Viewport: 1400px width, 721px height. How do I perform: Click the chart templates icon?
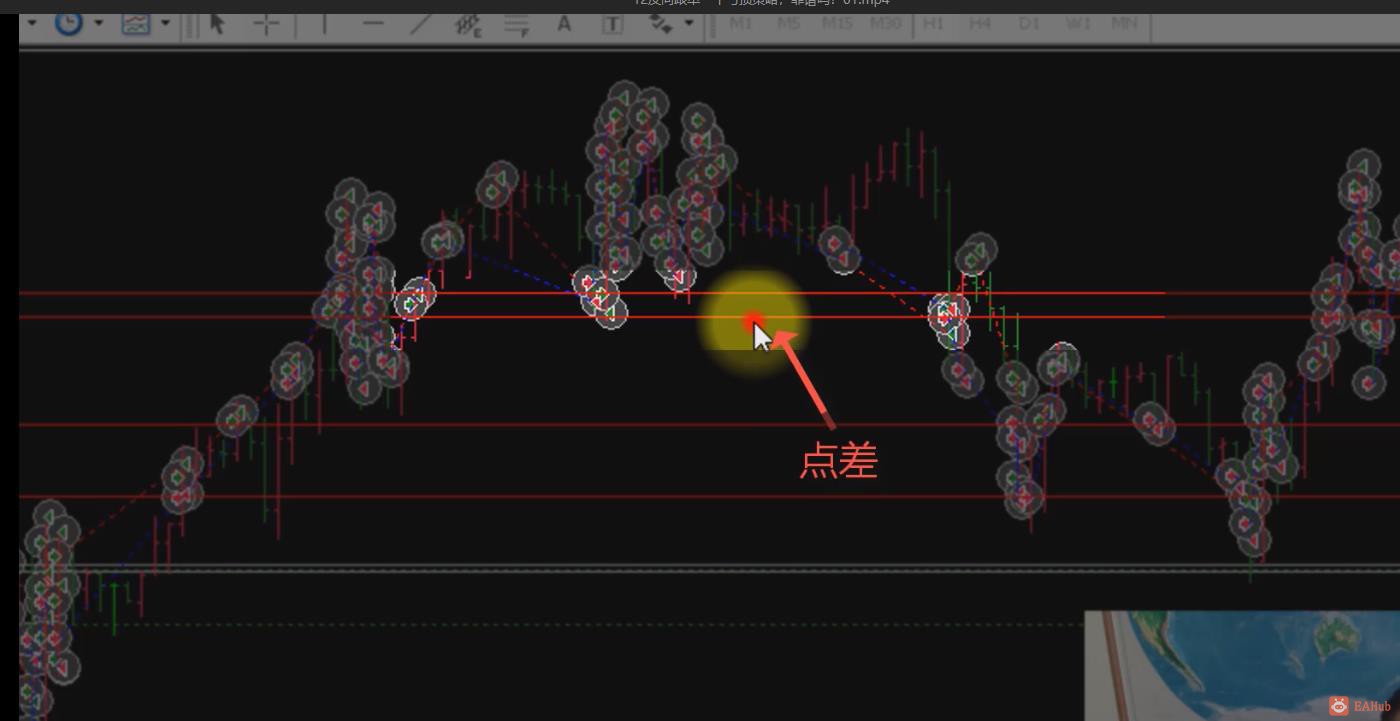click(x=136, y=24)
